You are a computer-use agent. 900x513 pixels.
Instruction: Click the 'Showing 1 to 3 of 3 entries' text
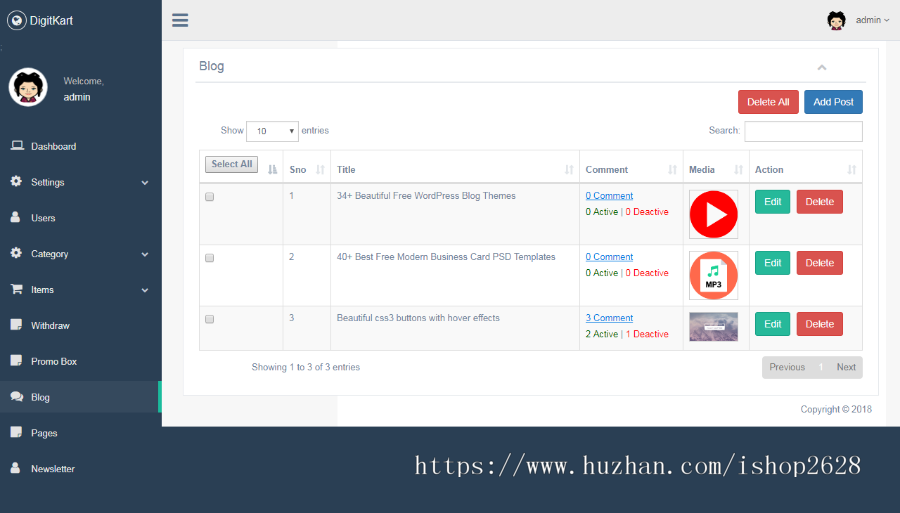click(306, 367)
